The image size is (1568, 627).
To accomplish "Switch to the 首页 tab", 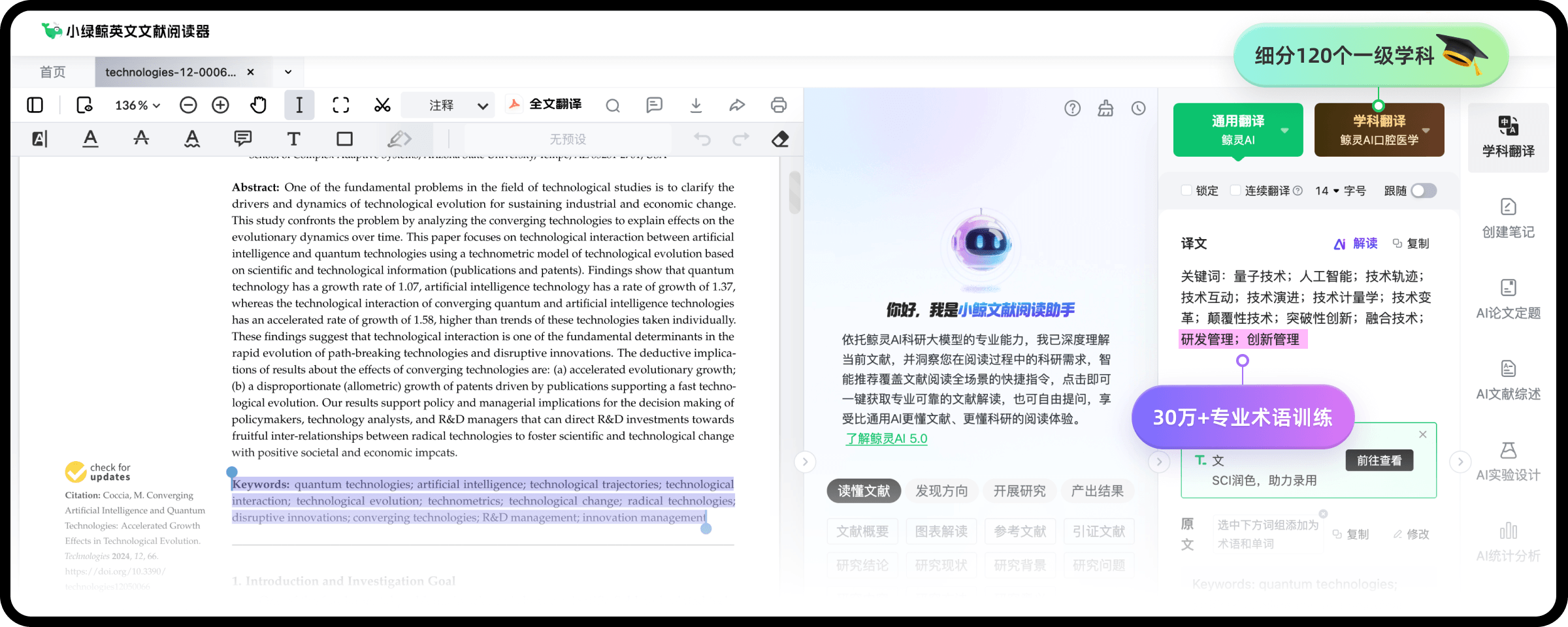I will pos(53,72).
